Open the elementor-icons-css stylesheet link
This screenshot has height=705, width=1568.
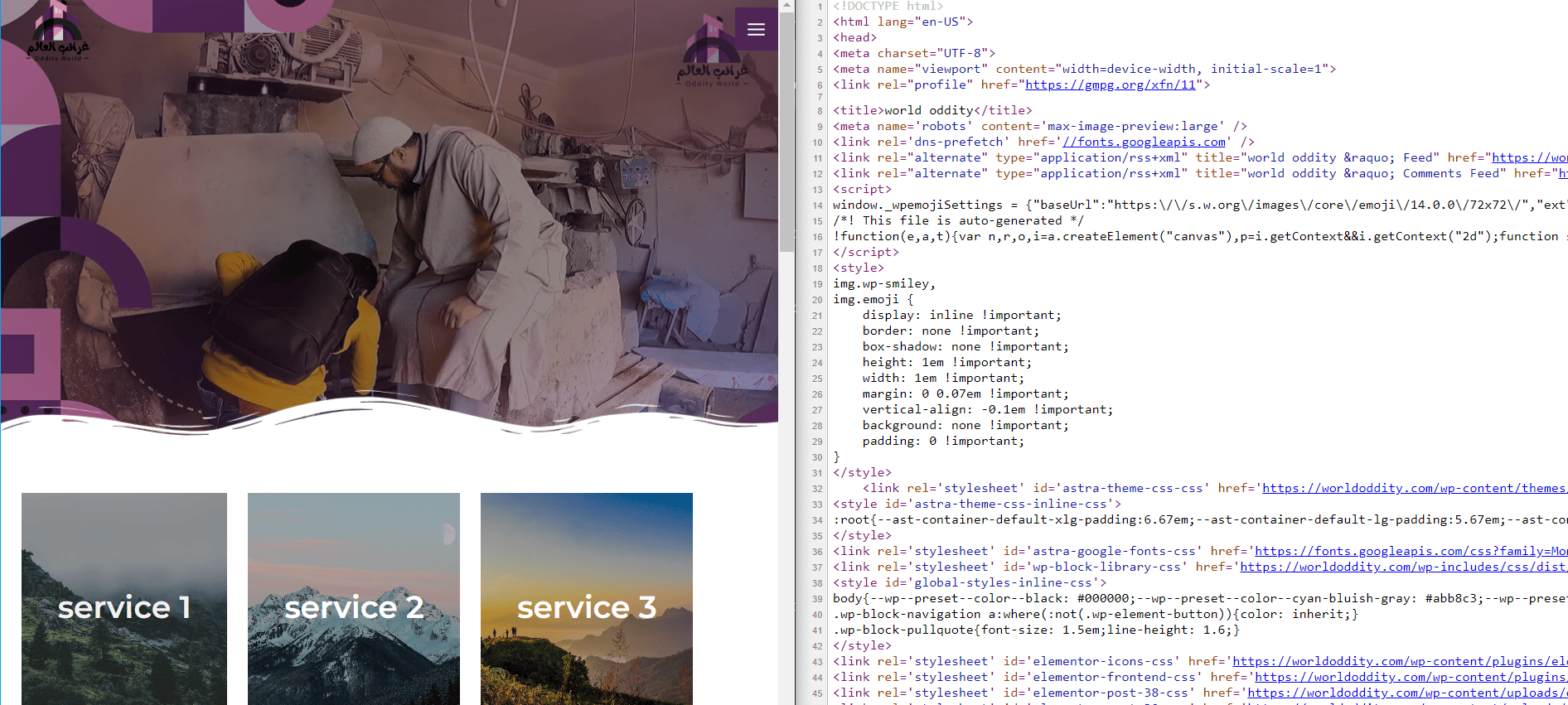(x=1400, y=661)
